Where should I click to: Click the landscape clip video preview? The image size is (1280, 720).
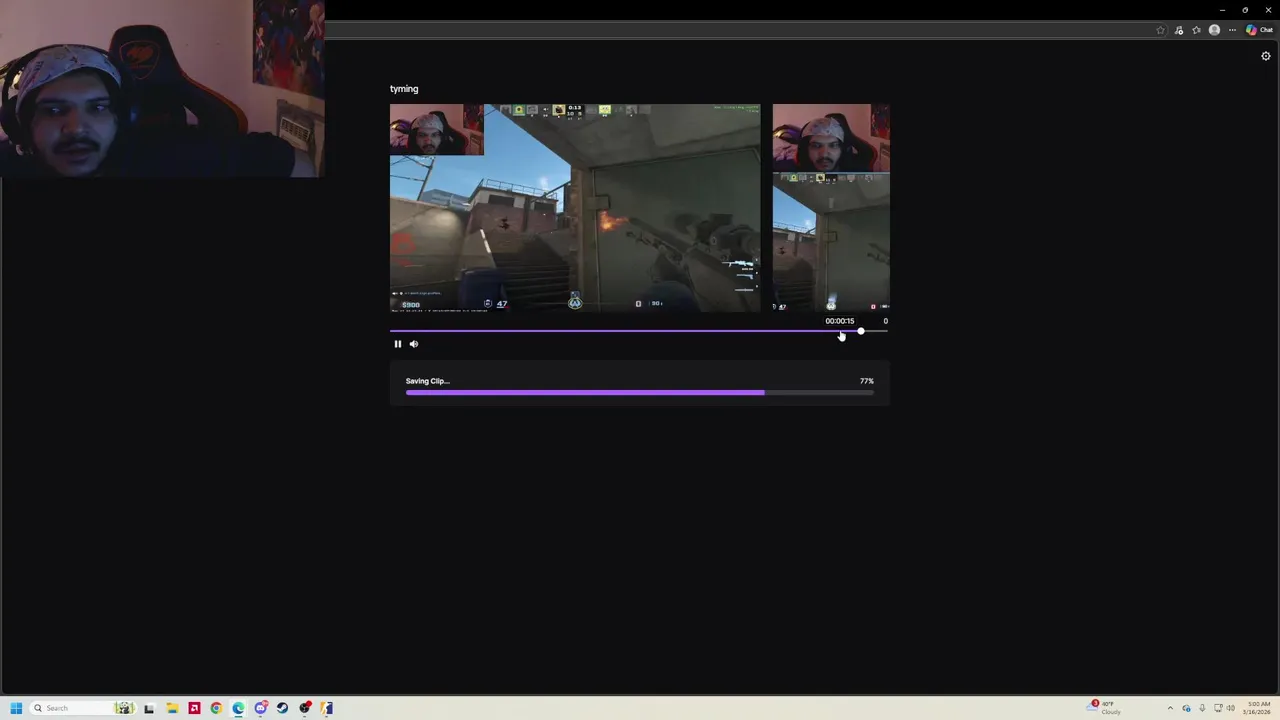coord(575,208)
